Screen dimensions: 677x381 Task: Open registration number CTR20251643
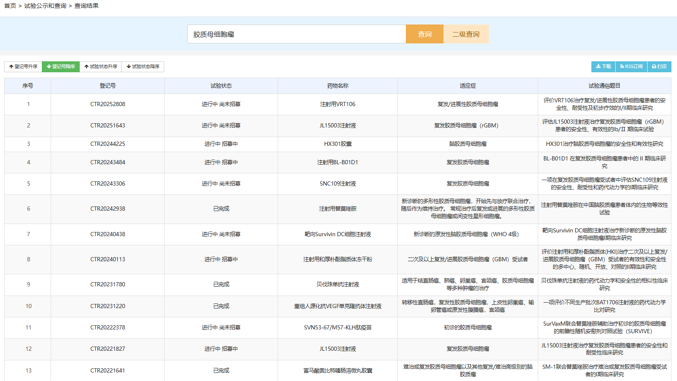pos(108,126)
